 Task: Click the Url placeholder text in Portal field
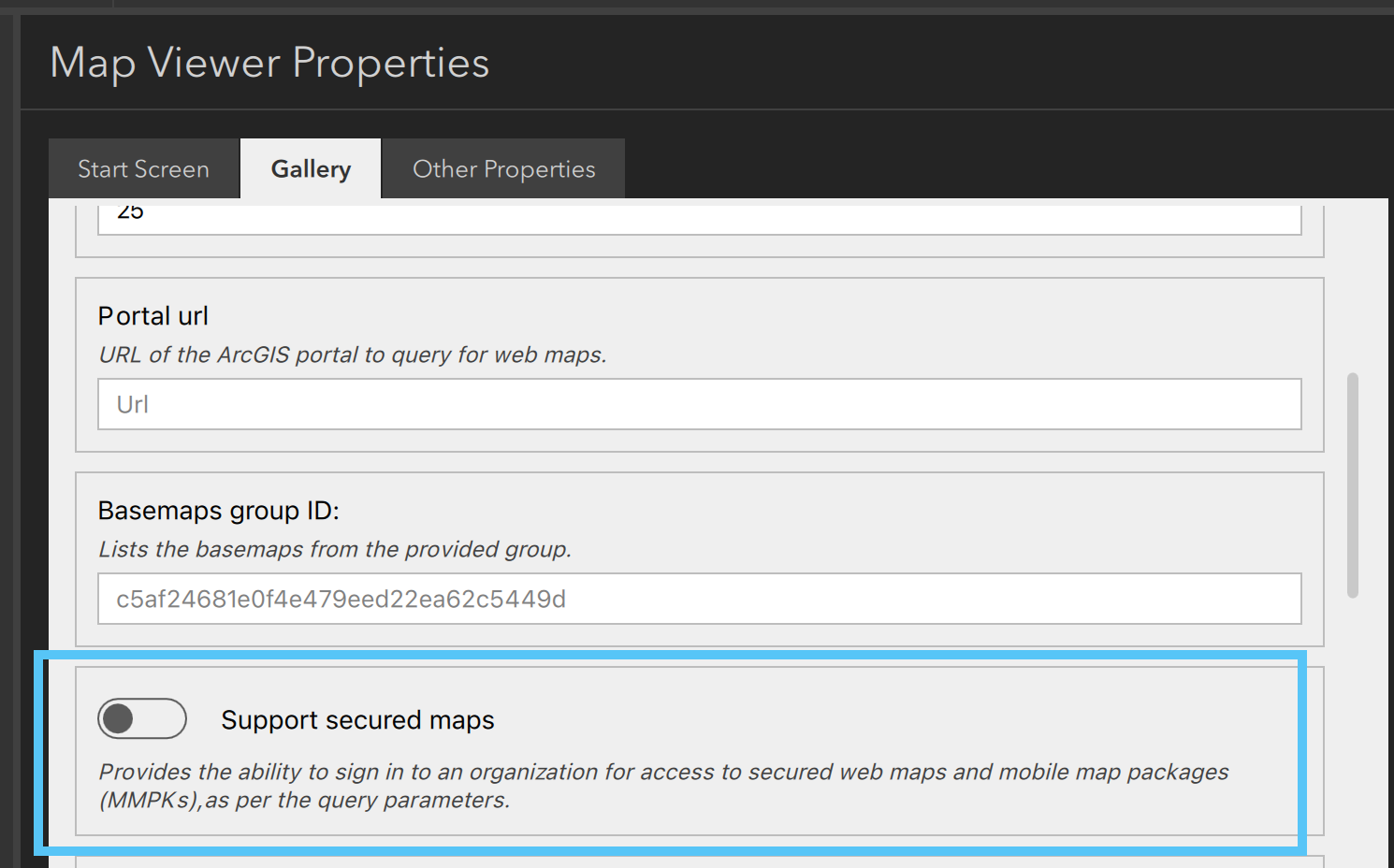click(133, 405)
